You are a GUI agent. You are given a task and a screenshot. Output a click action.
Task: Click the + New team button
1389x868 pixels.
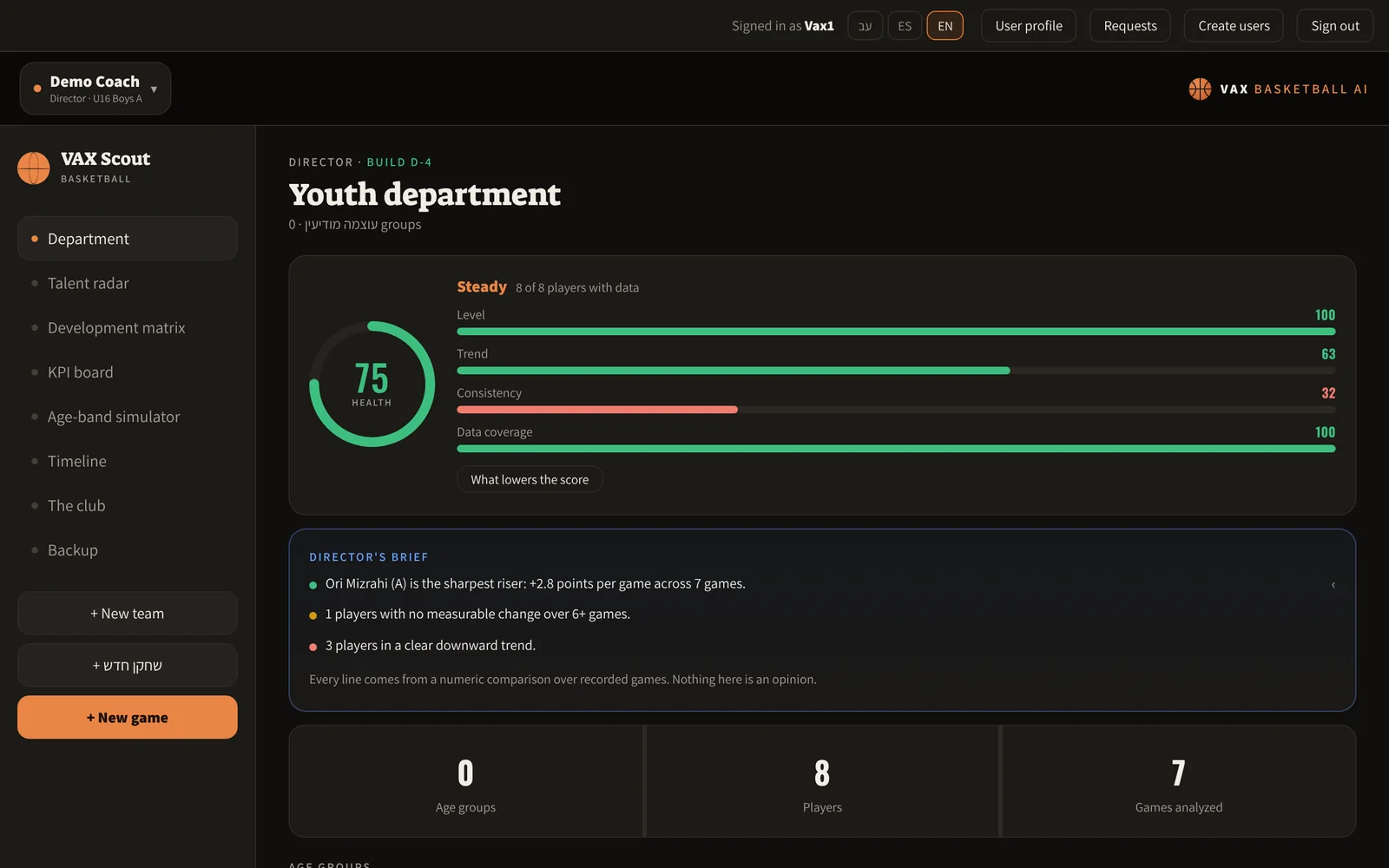coord(128,614)
